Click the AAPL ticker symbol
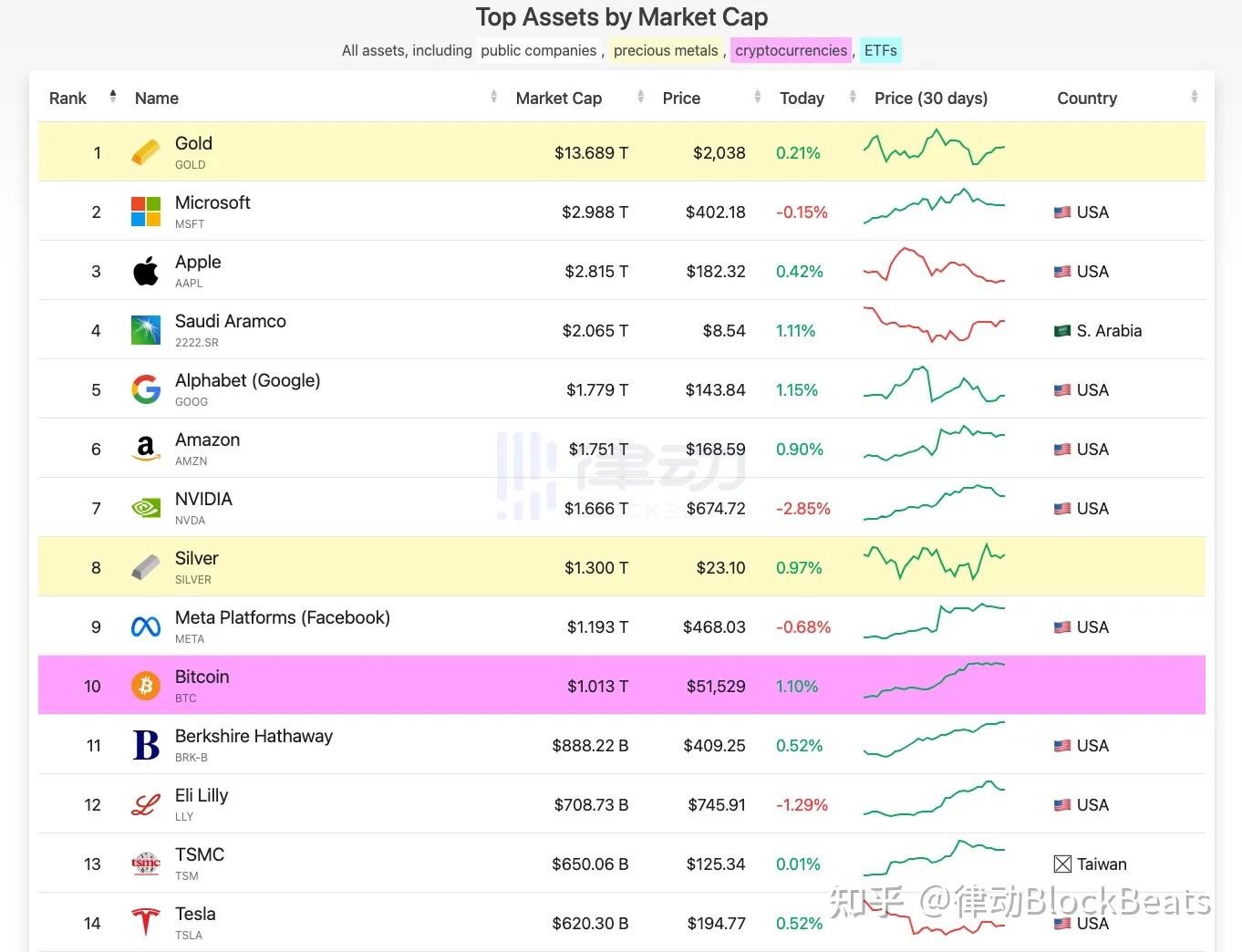Viewport: 1242px width, 952px height. (x=189, y=284)
